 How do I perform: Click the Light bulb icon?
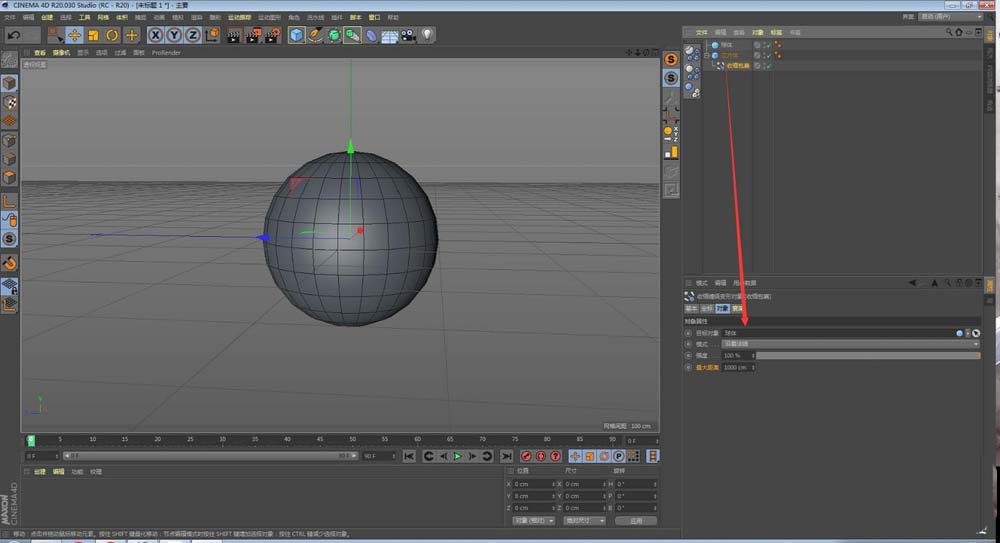pyautogui.click(x=427, y=35)
